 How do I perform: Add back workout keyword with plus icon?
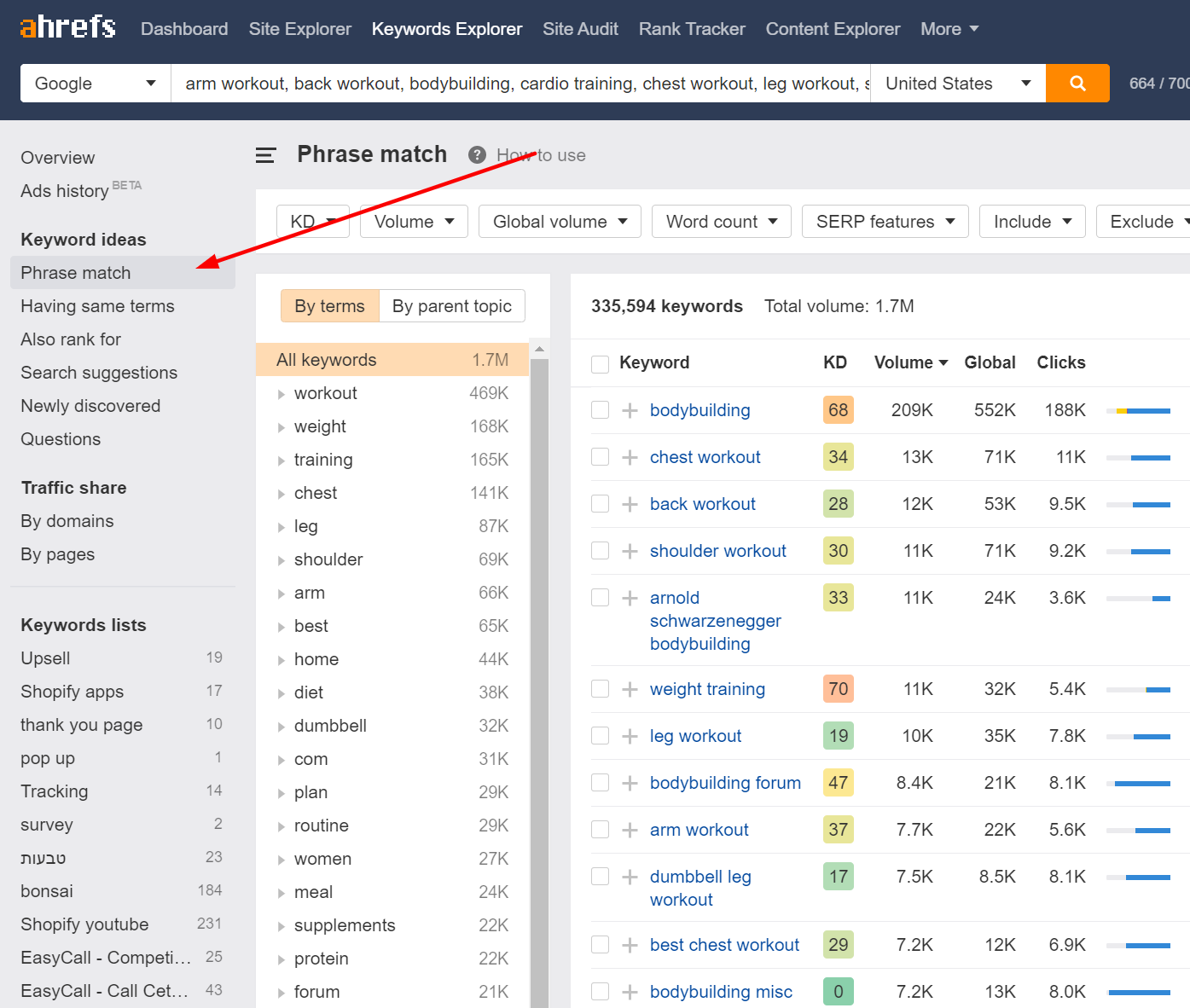[x=630, y=504]
